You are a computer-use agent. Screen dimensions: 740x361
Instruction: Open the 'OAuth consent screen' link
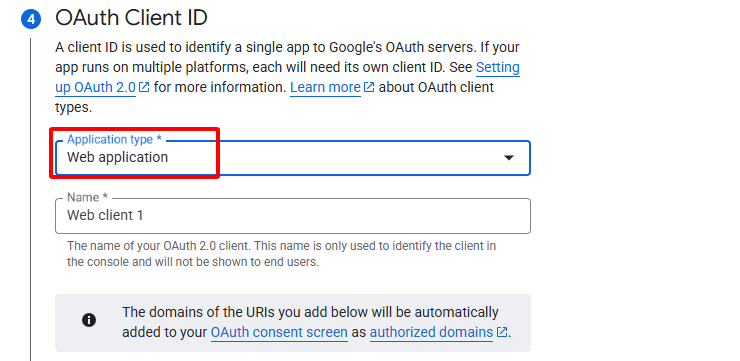click(279, 332)
